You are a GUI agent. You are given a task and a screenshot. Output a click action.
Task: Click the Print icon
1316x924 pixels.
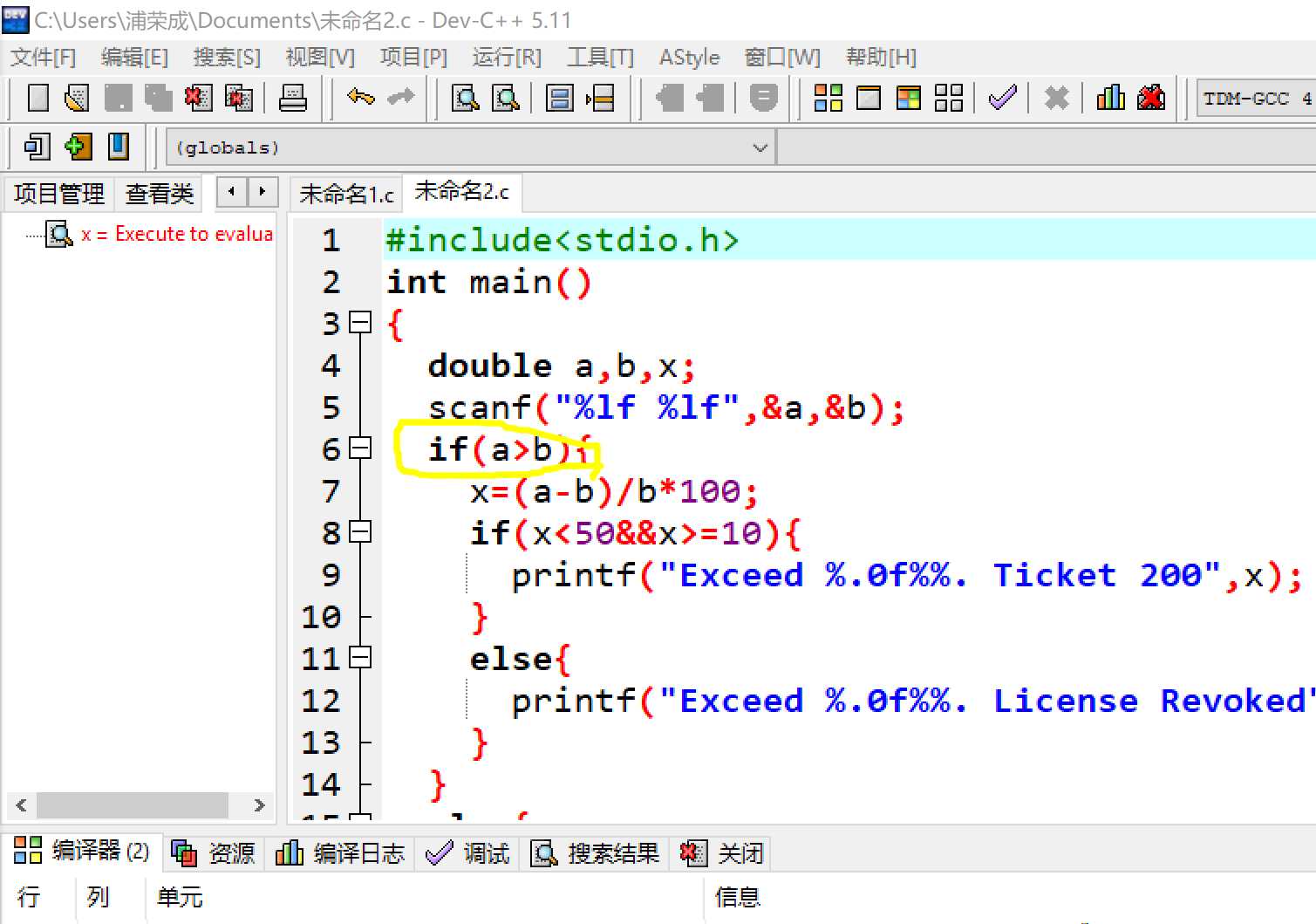click(x=292, y=98)
